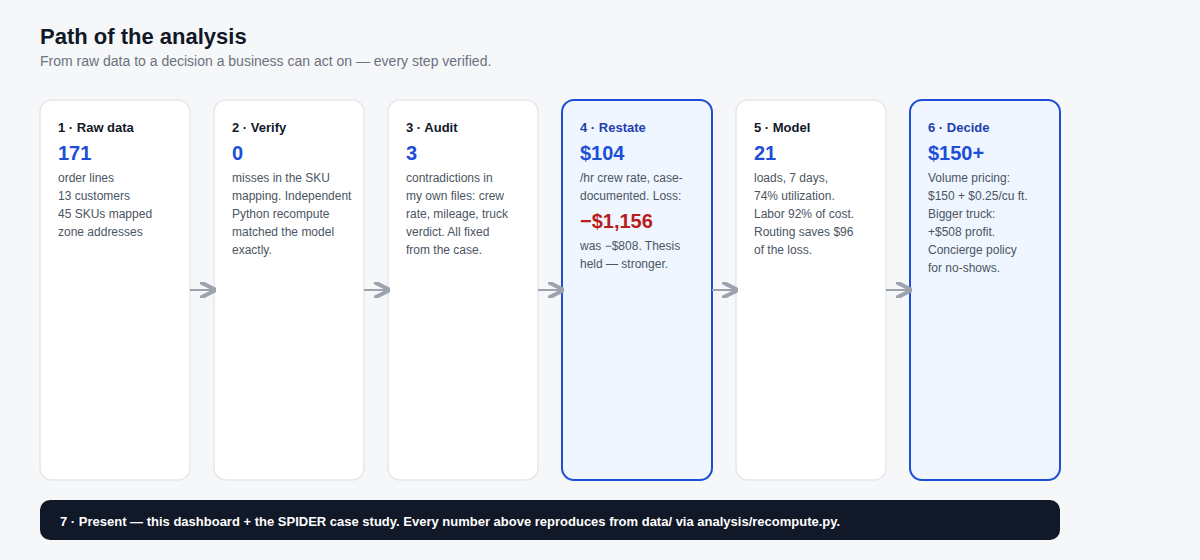1200x560 pixels.
Task: Click 'zone addresses' line
Action: pyautogui.click(x=100, y=232)
